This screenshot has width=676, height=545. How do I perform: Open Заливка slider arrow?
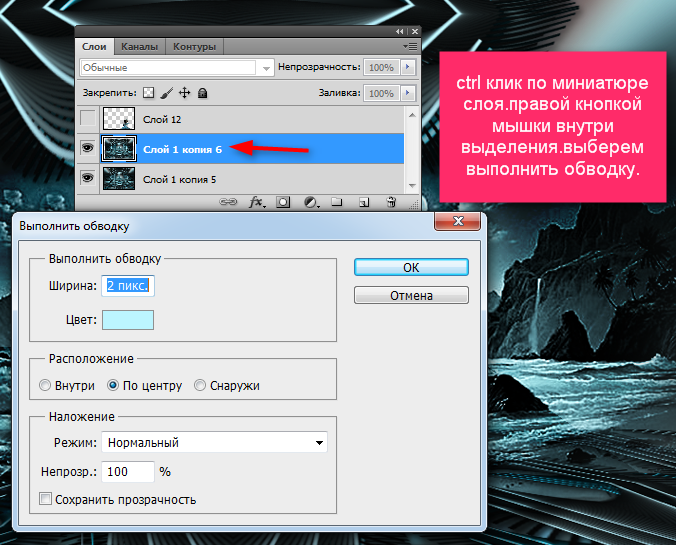point(408,93)
